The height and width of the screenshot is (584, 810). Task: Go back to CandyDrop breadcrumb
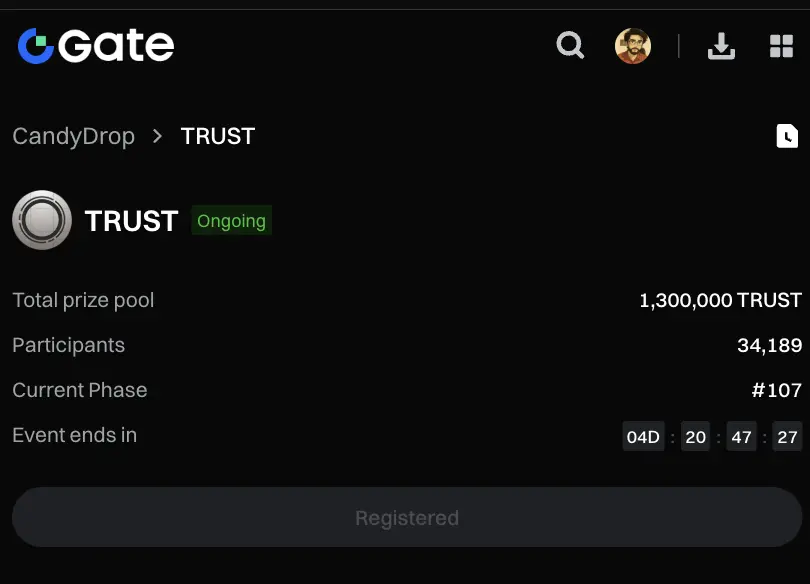click(73, 136)
